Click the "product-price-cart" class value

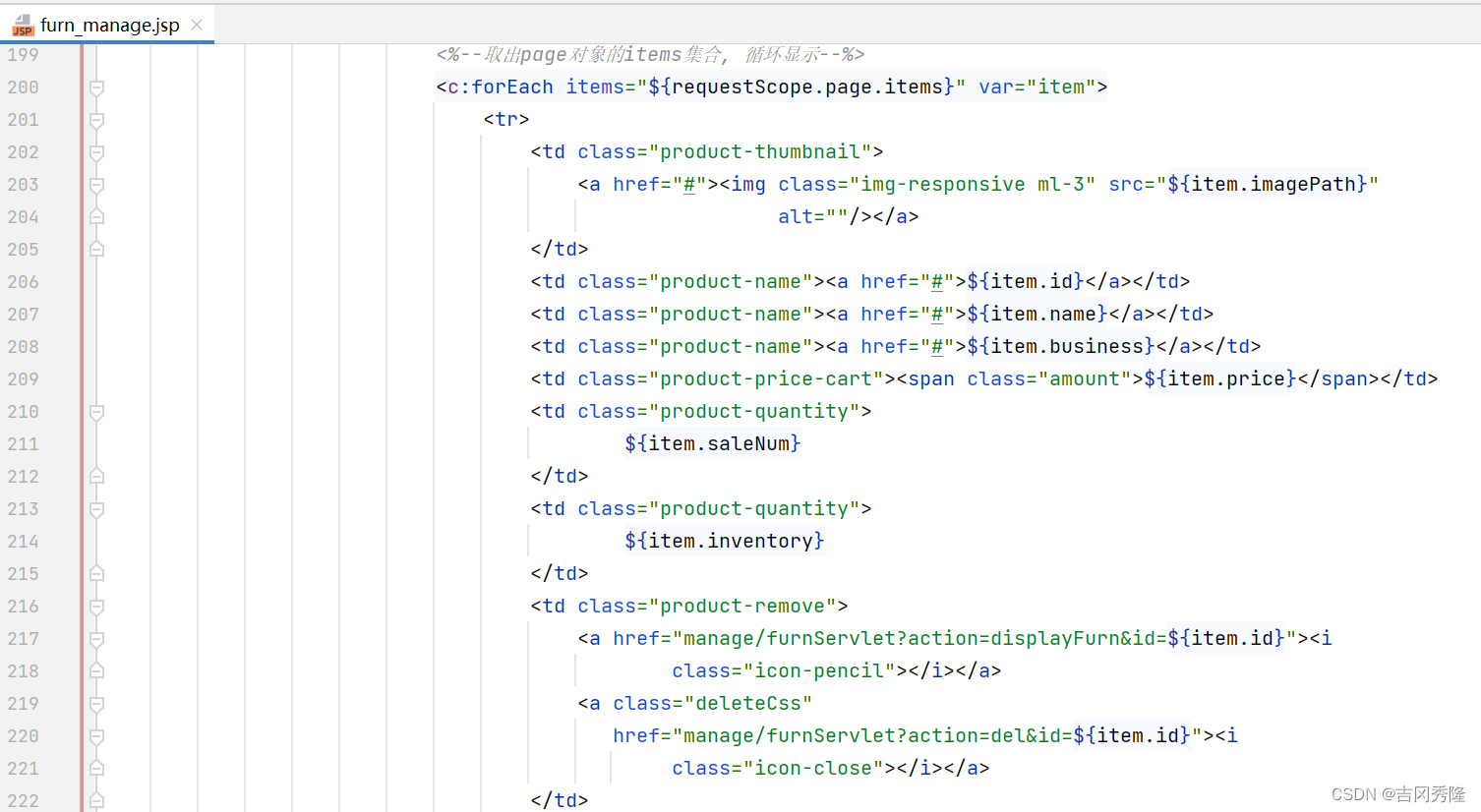click(x=766, y=379)
